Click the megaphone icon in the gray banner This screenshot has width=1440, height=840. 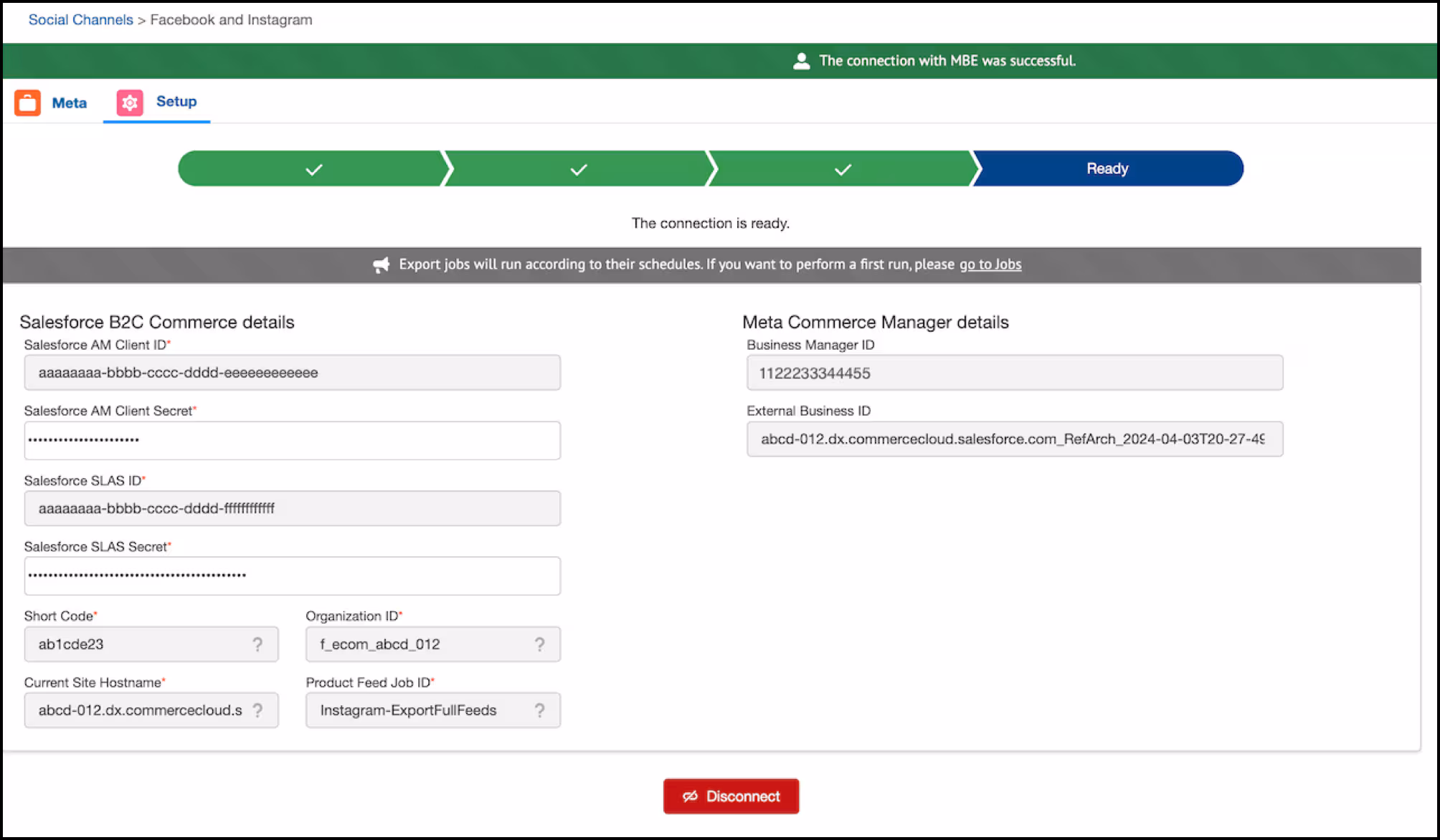click(382, 264)
